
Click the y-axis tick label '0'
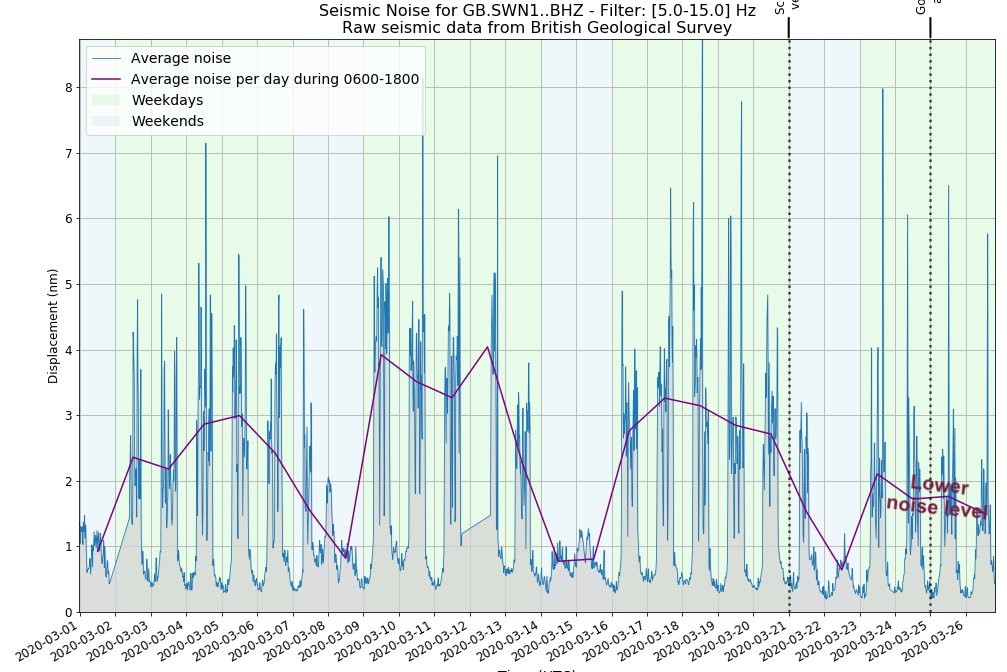[69, 612]
